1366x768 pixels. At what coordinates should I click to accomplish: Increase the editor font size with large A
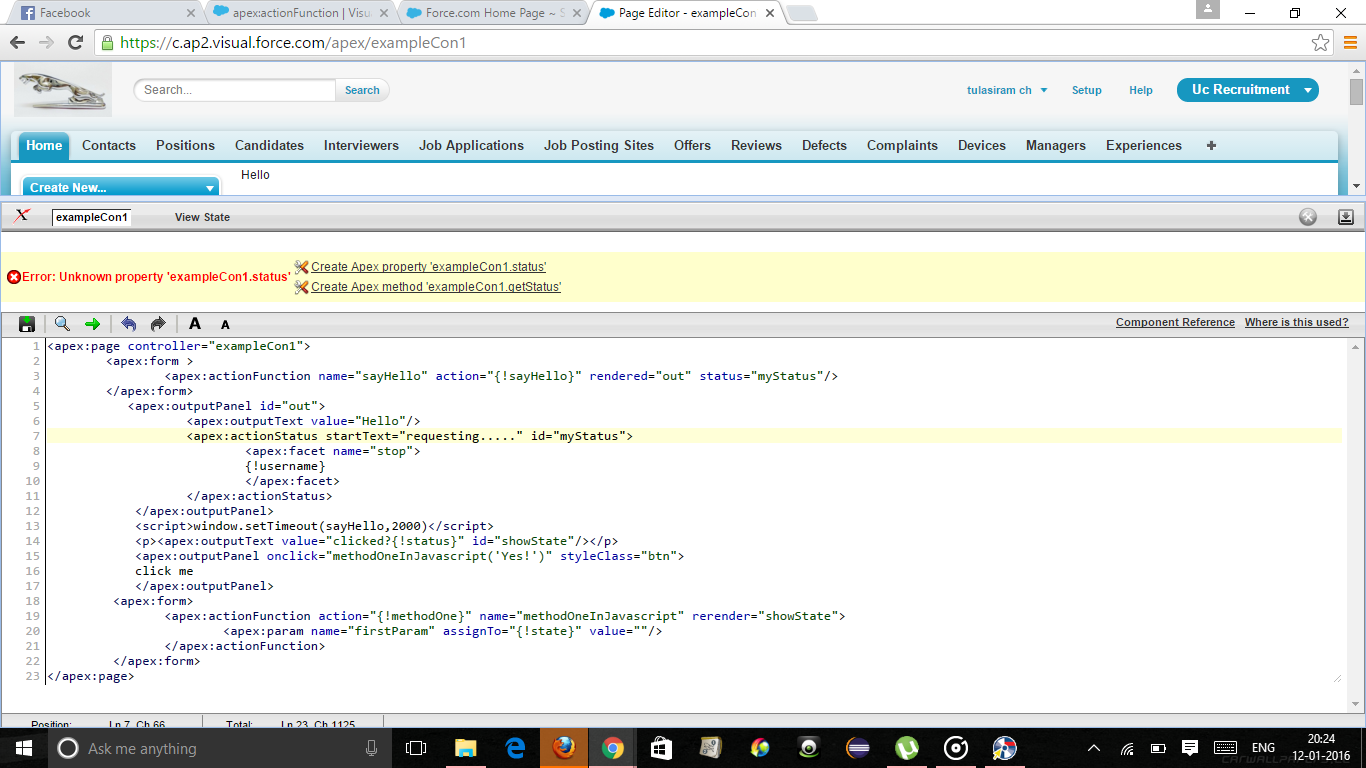point(195,324)
